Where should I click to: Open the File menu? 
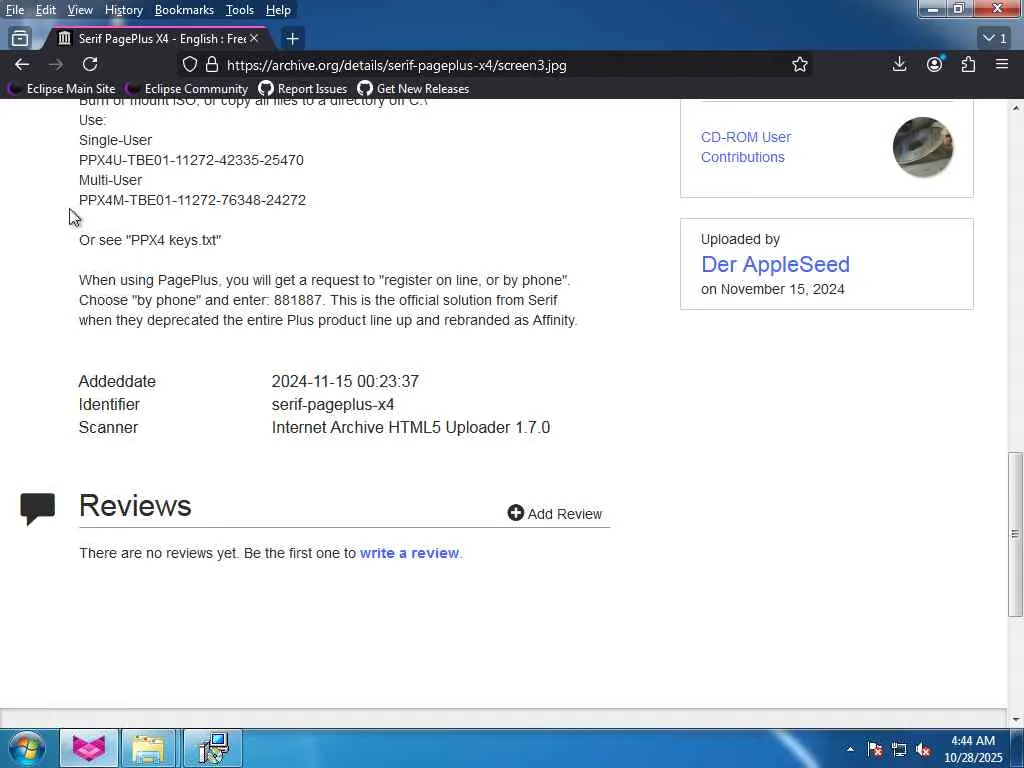[15, 10]
